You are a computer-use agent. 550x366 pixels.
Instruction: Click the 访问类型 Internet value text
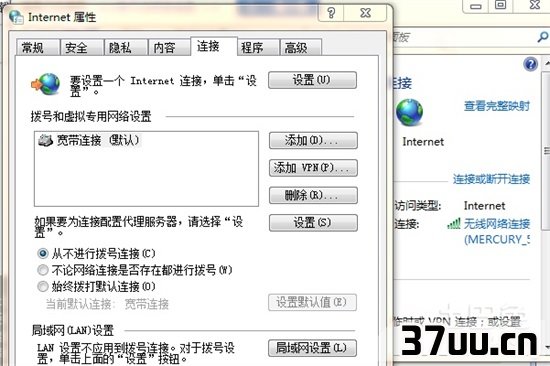[484, 206]
